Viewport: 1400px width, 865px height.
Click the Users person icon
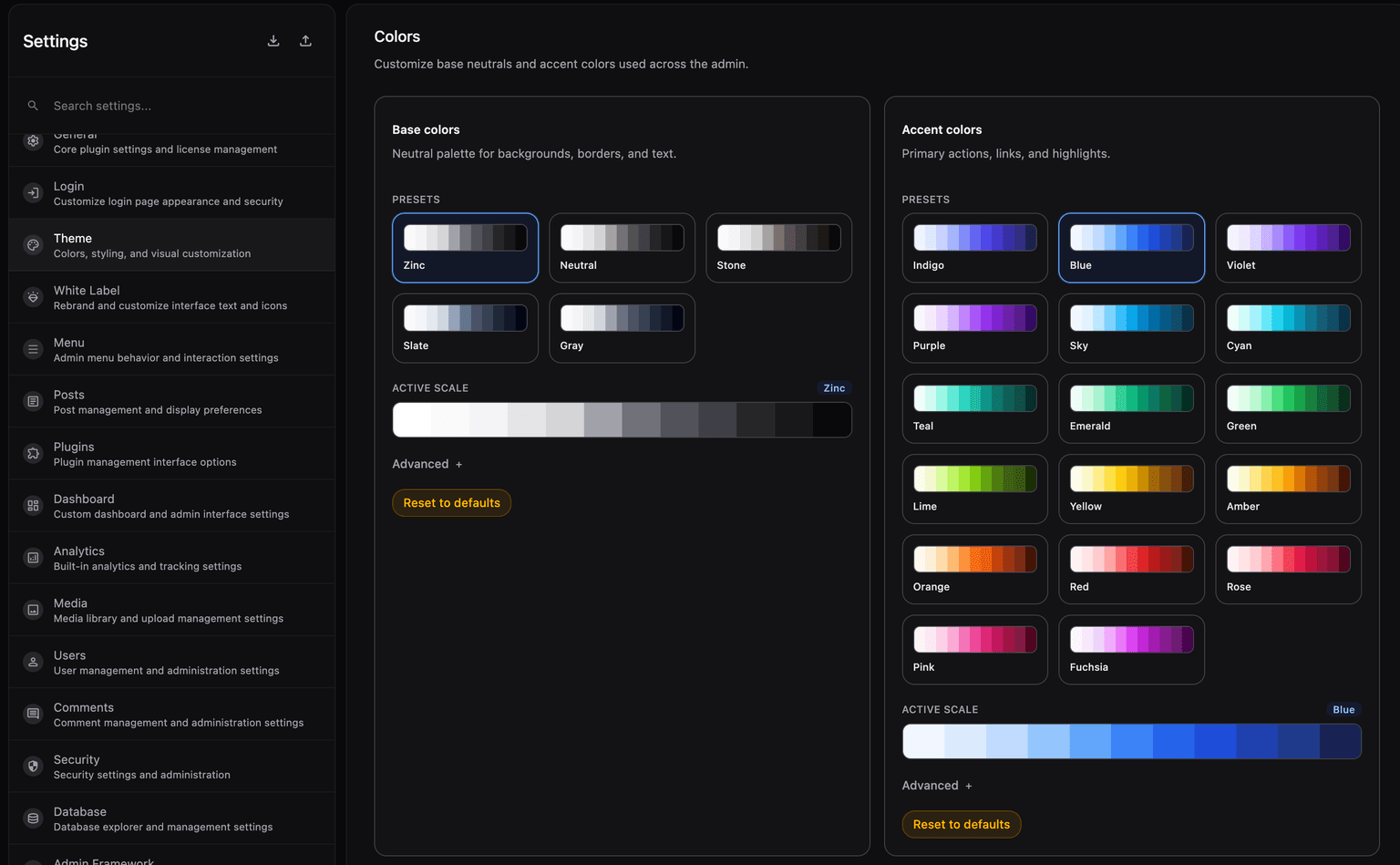click(x=33, y=662)
